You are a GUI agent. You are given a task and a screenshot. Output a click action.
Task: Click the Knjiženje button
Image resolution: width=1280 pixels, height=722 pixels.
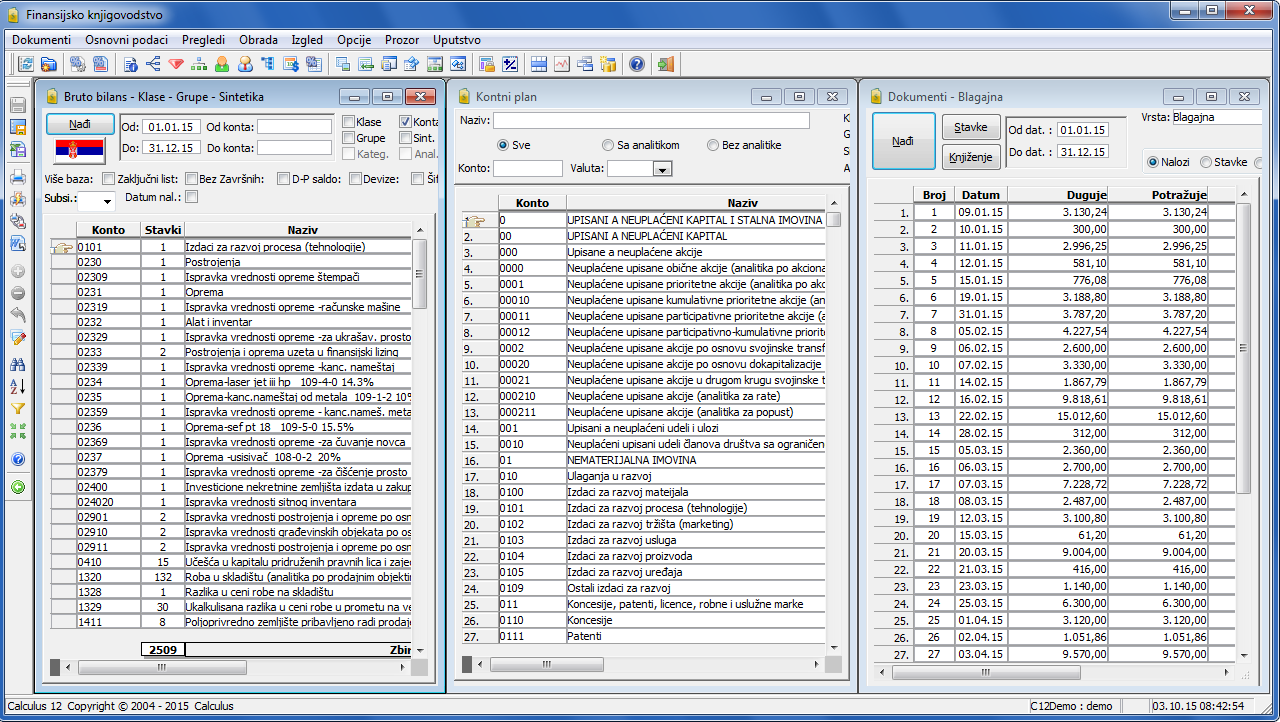[970, 157]
